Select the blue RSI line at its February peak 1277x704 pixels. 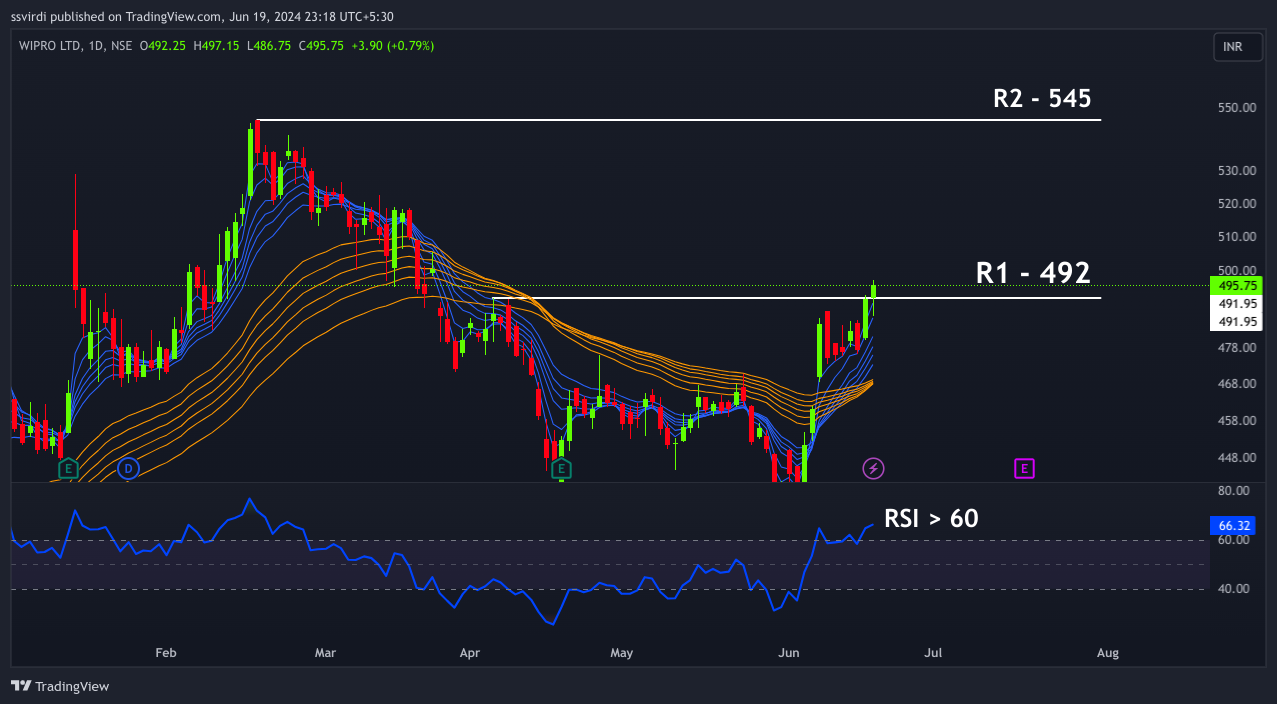point(249,499)
